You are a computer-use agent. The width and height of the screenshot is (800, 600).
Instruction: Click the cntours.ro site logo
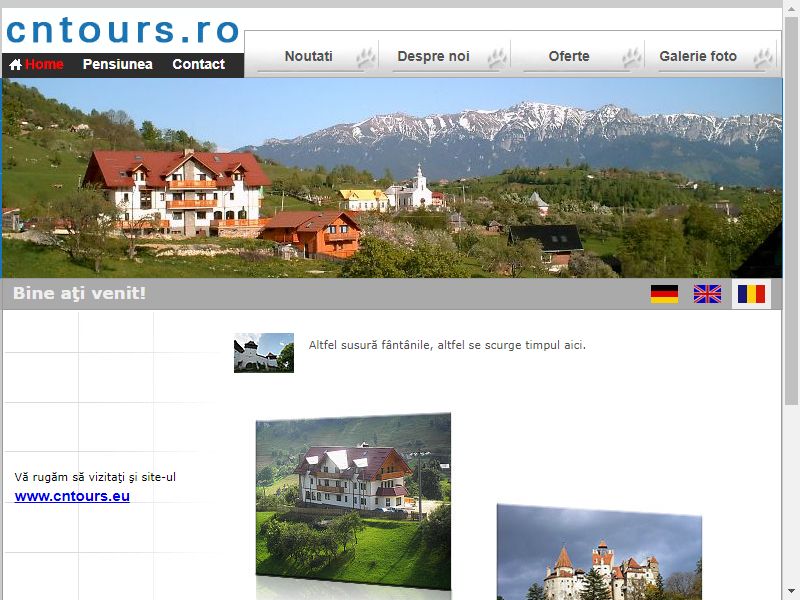(x=122, y=30)
